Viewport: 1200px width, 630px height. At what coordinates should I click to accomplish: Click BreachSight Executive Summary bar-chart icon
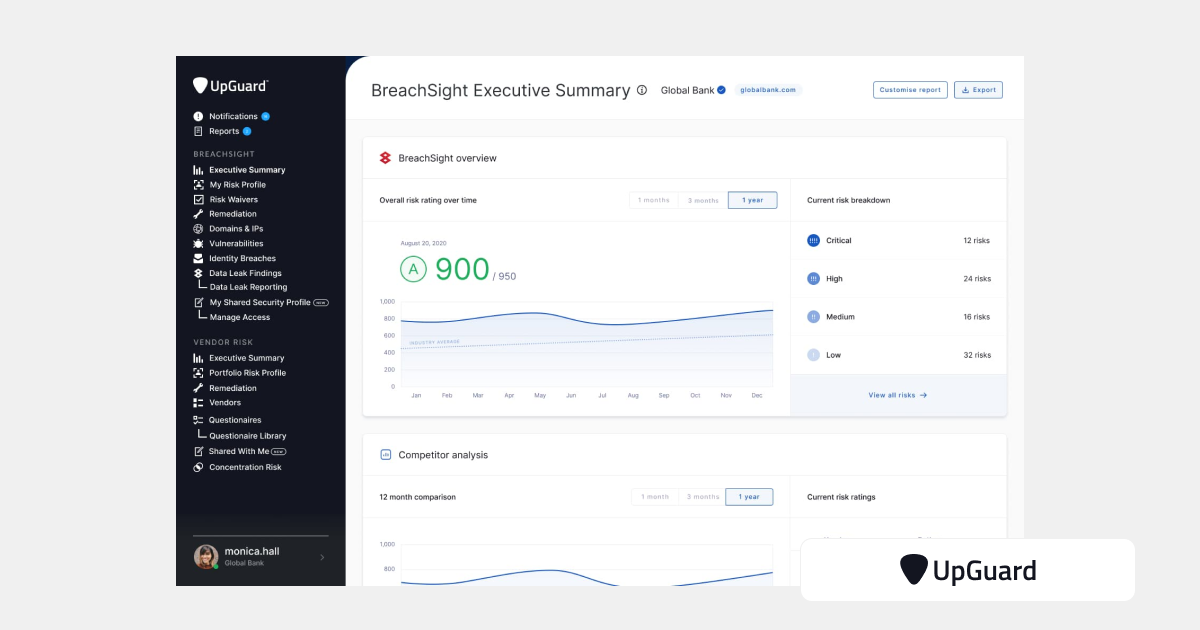[x=198, y=170]
